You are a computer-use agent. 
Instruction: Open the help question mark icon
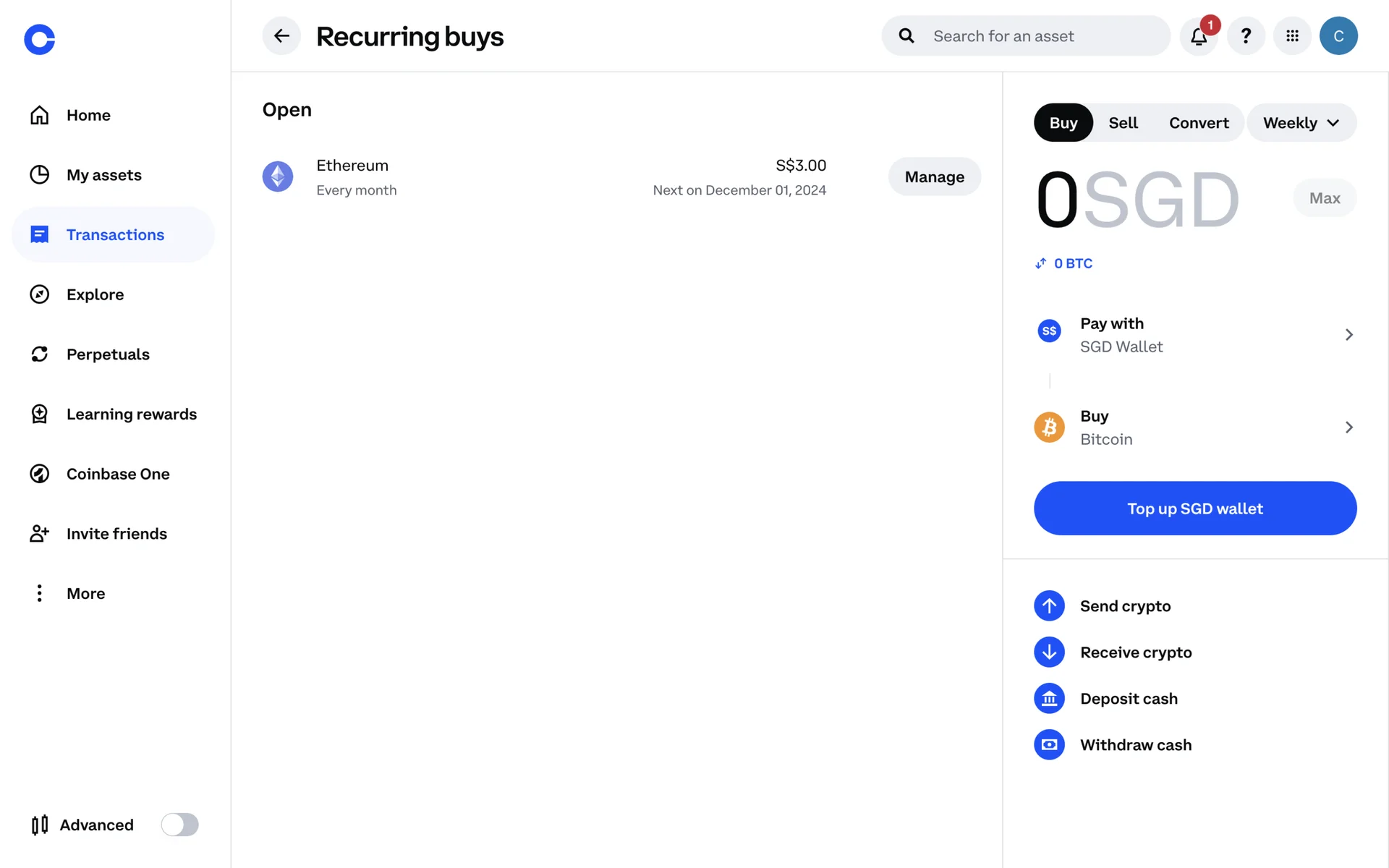tap(1246, 35)
